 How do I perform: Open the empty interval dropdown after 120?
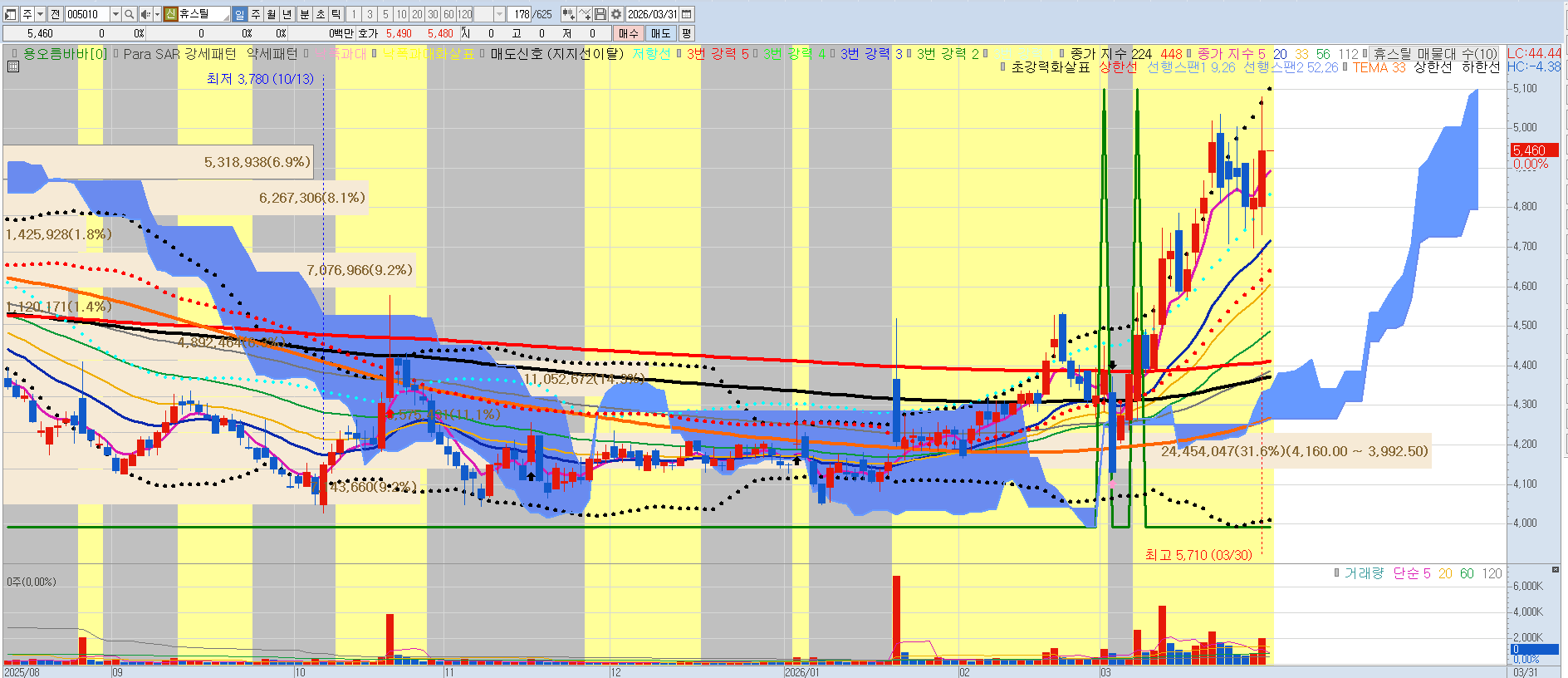pyautogui.click(x=499, y=14)
